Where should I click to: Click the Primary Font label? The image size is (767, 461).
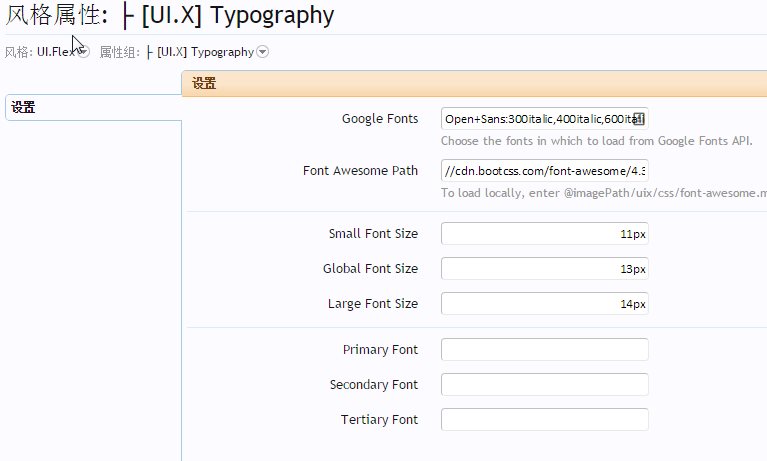(x=380, y=350)
